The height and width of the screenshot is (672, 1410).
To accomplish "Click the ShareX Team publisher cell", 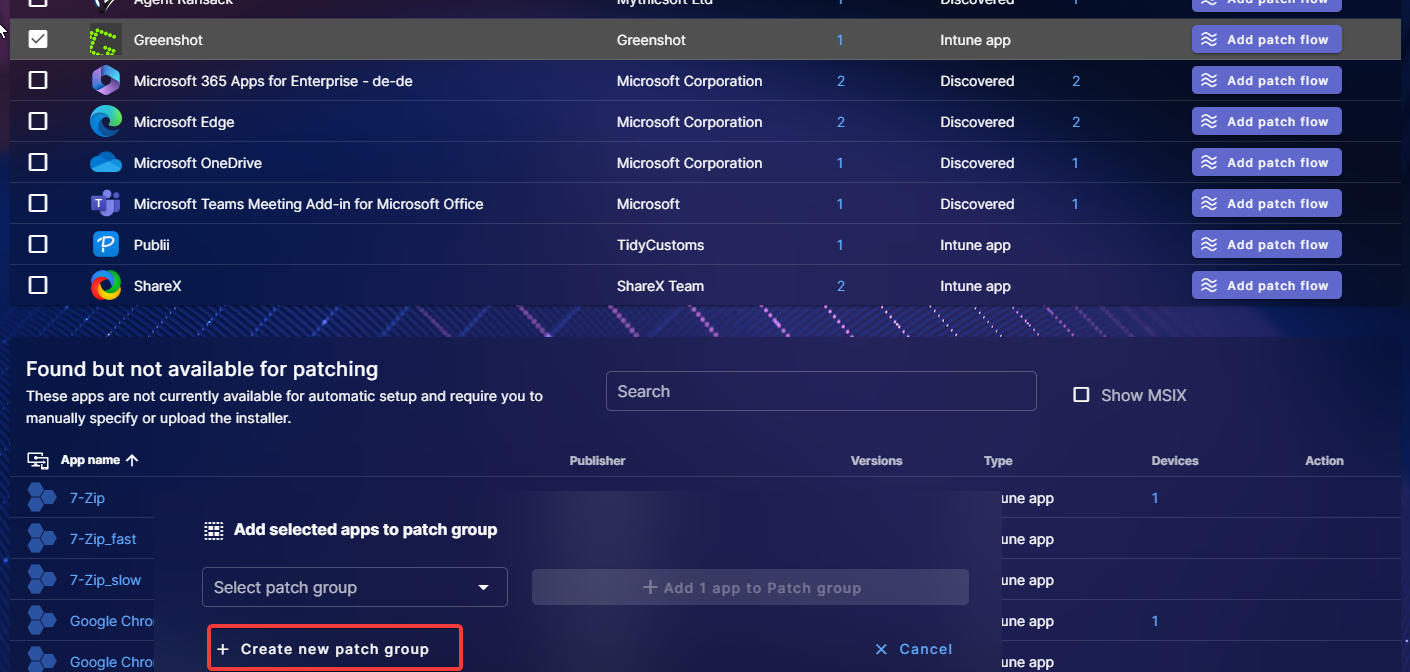I will click(660, 286).
